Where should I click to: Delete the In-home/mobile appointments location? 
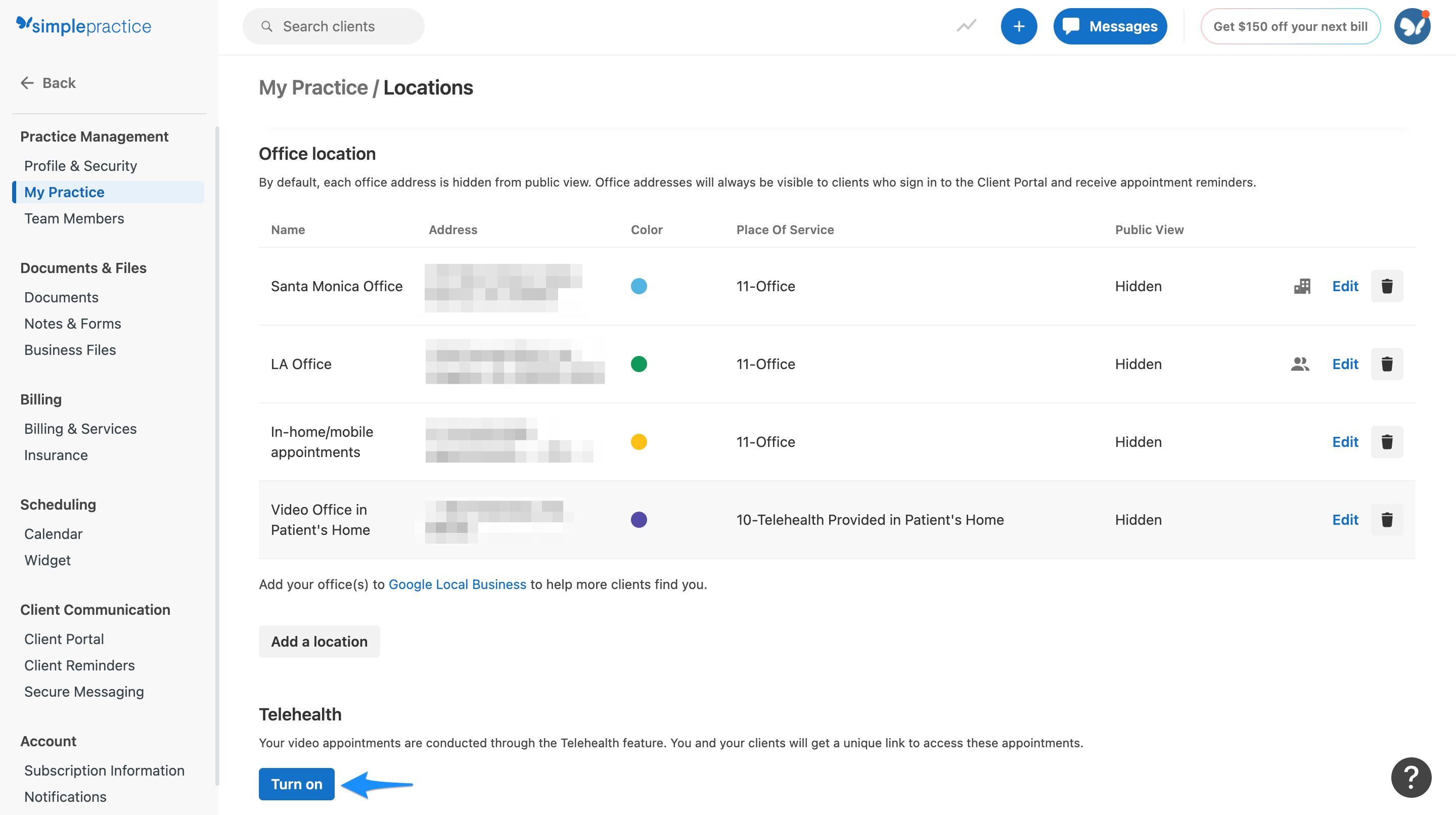coord(1387,441)
